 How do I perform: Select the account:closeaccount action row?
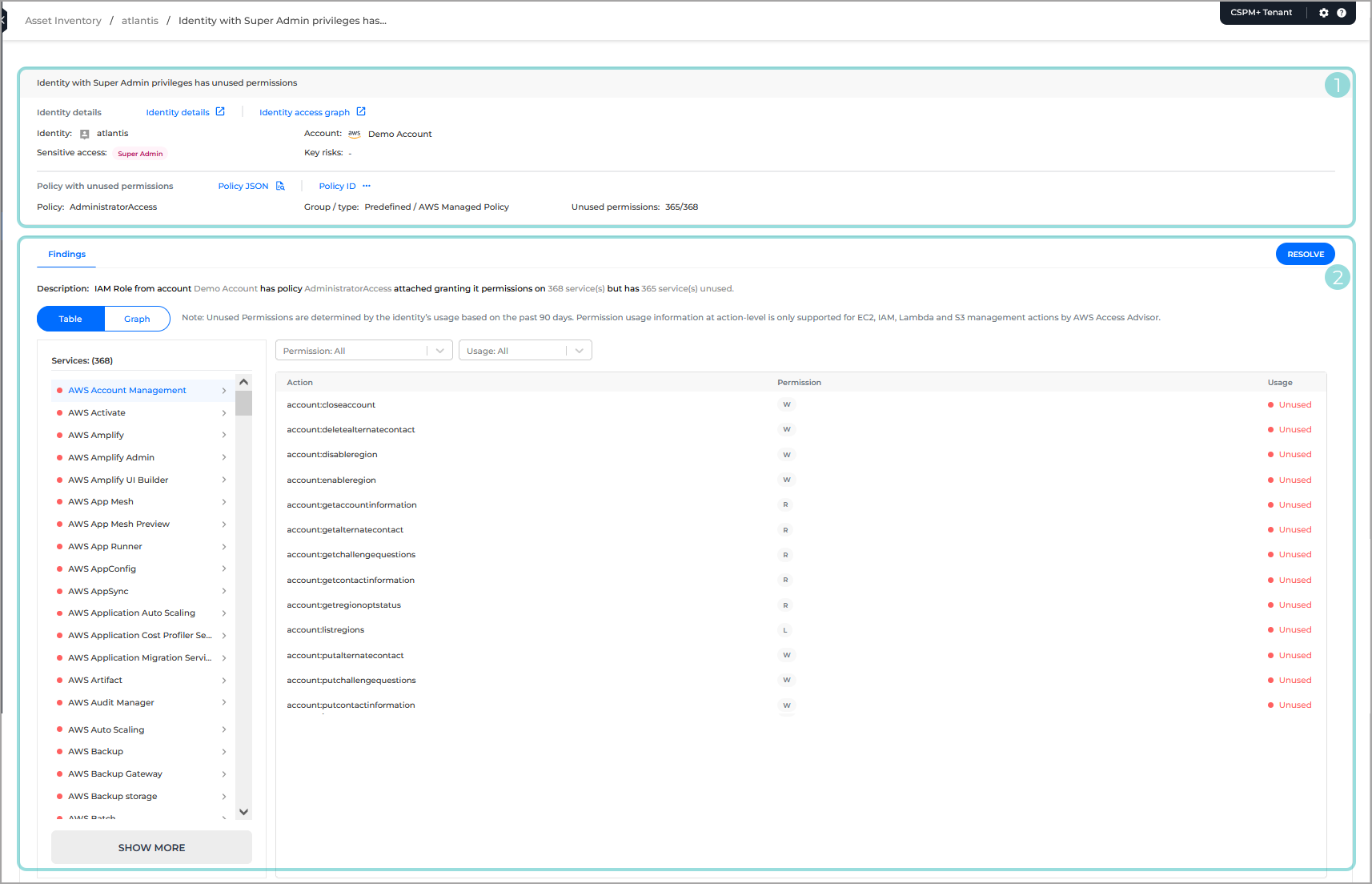tap(331, 404)
